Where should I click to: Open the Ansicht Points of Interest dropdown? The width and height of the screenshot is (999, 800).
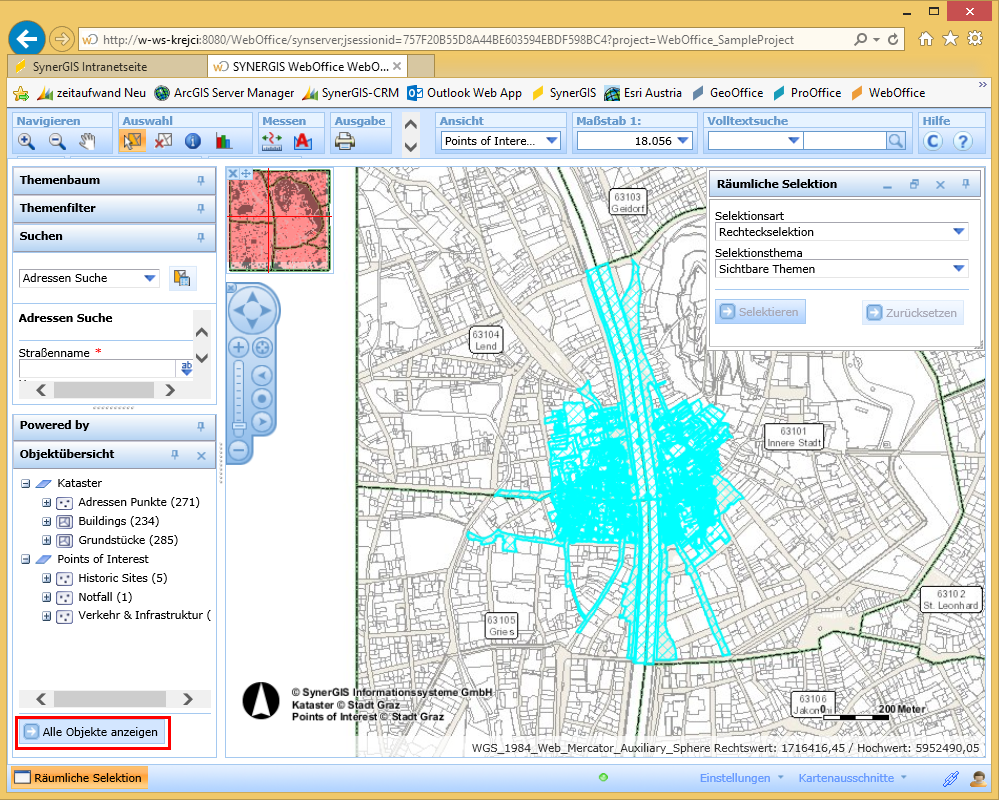click(x=552, y=141)
